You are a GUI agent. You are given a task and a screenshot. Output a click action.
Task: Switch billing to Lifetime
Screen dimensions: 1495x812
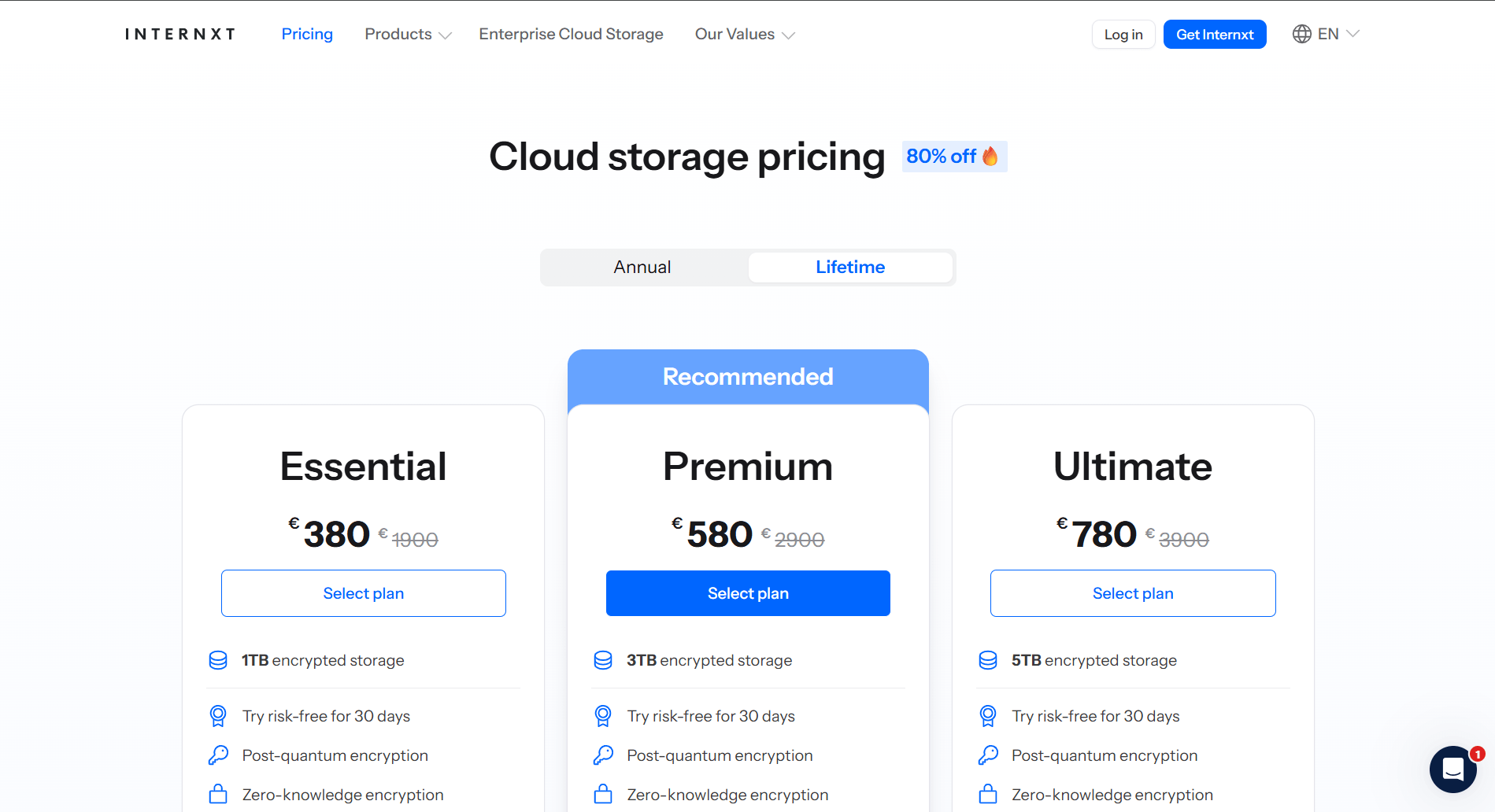[850, 268]
